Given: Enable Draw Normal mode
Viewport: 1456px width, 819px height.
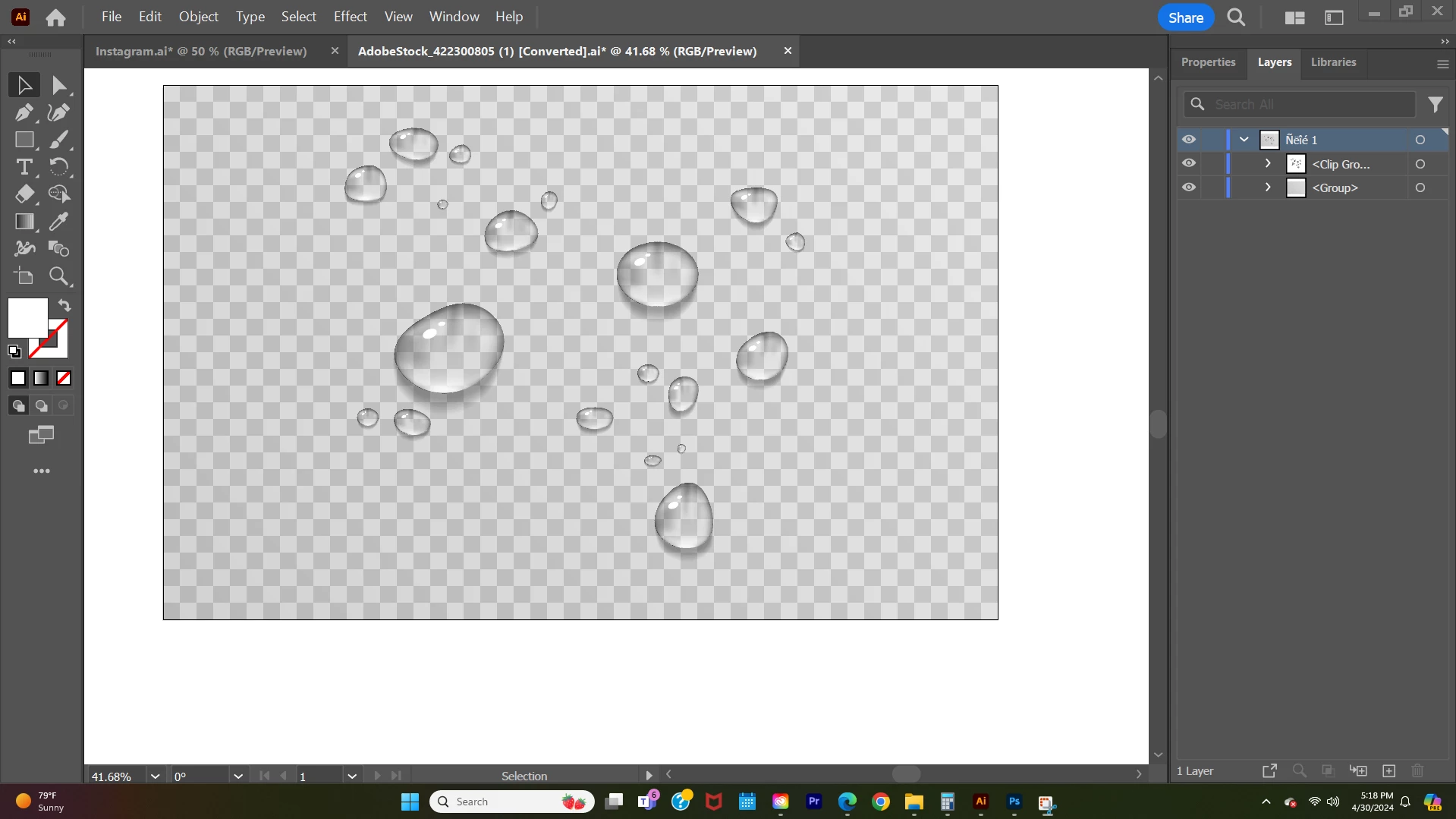Looking at the screenshot, I should click(x=18, y=406).
